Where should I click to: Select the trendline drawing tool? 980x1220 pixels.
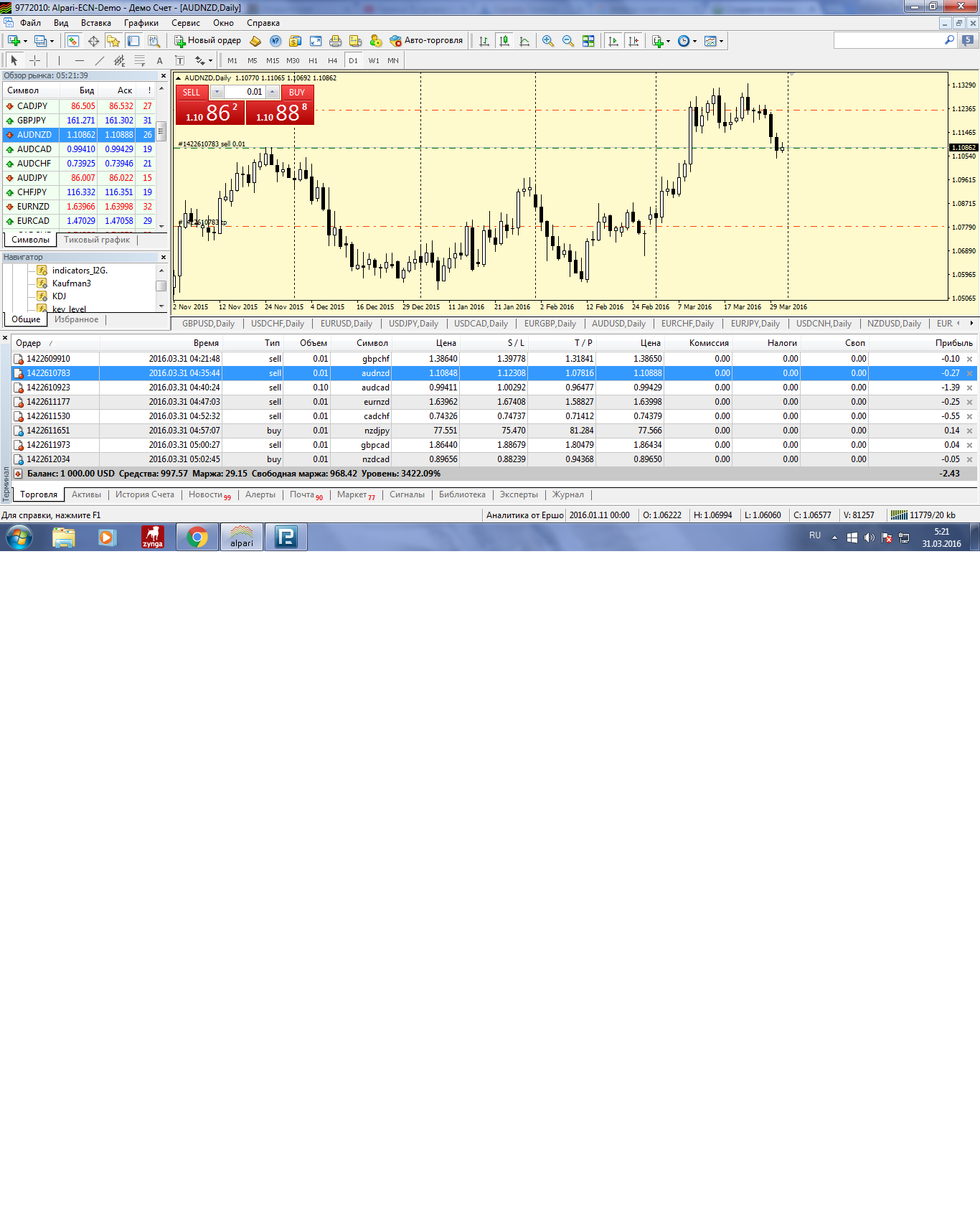99,61
